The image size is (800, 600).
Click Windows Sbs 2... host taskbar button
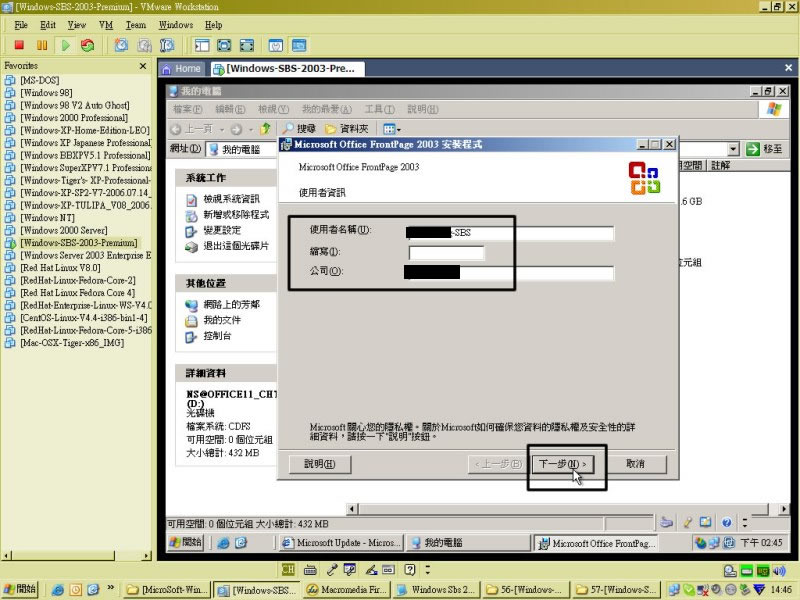(x=437, y=590)
